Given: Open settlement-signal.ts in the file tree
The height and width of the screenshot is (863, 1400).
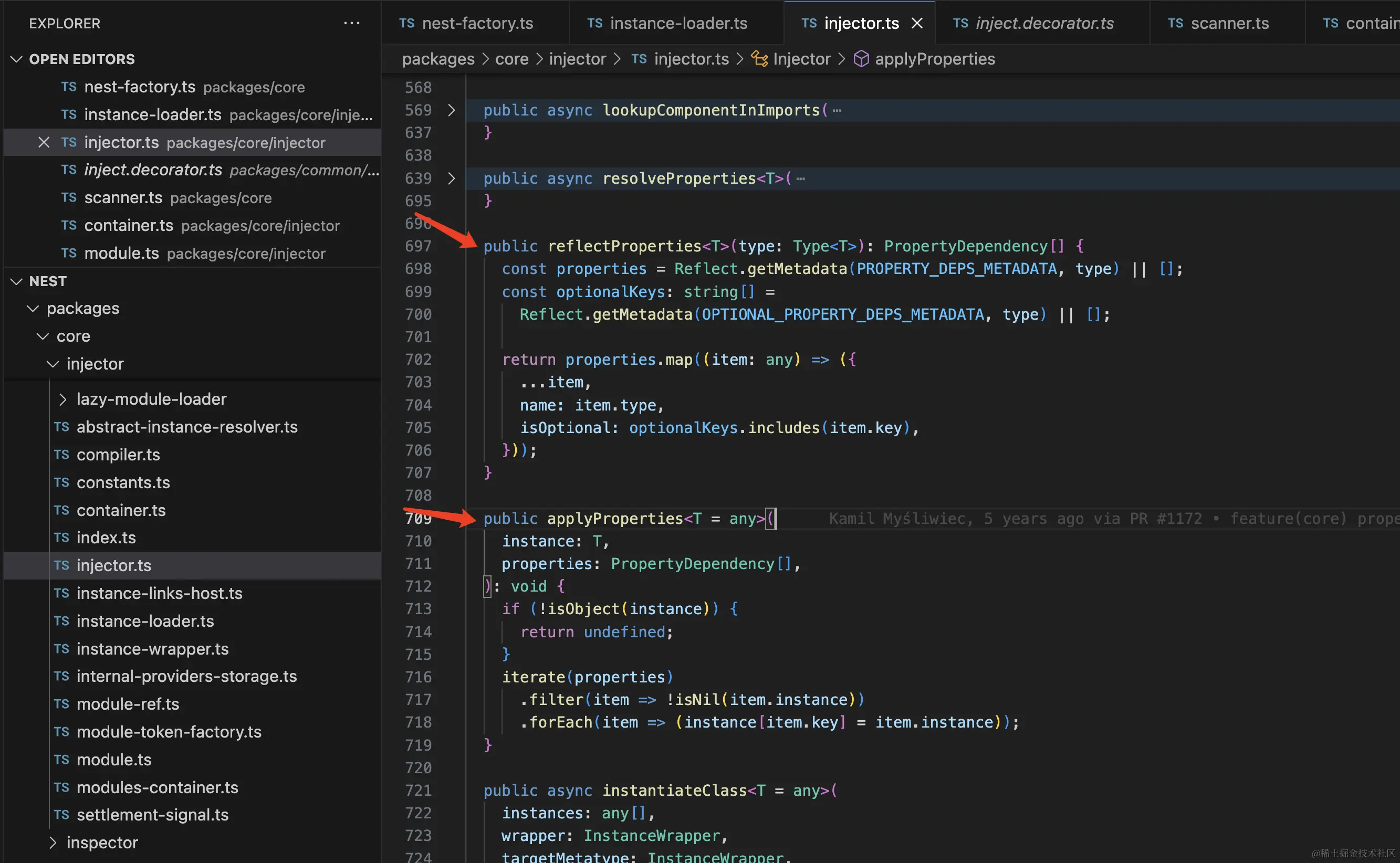Looking at the screenshot, I should [192, 815].
